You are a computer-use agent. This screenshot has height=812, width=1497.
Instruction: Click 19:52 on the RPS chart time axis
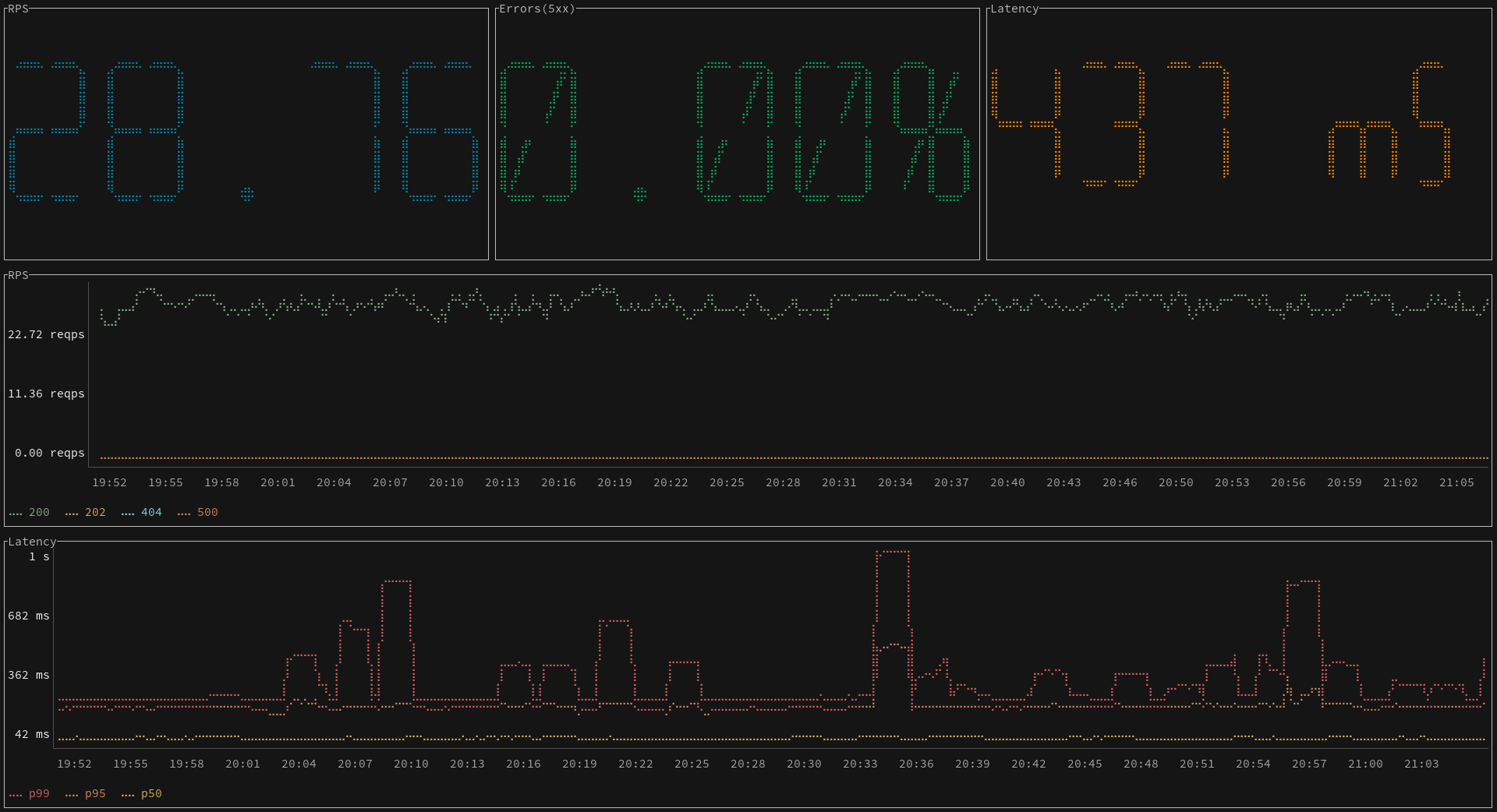(x=109, y=482)
